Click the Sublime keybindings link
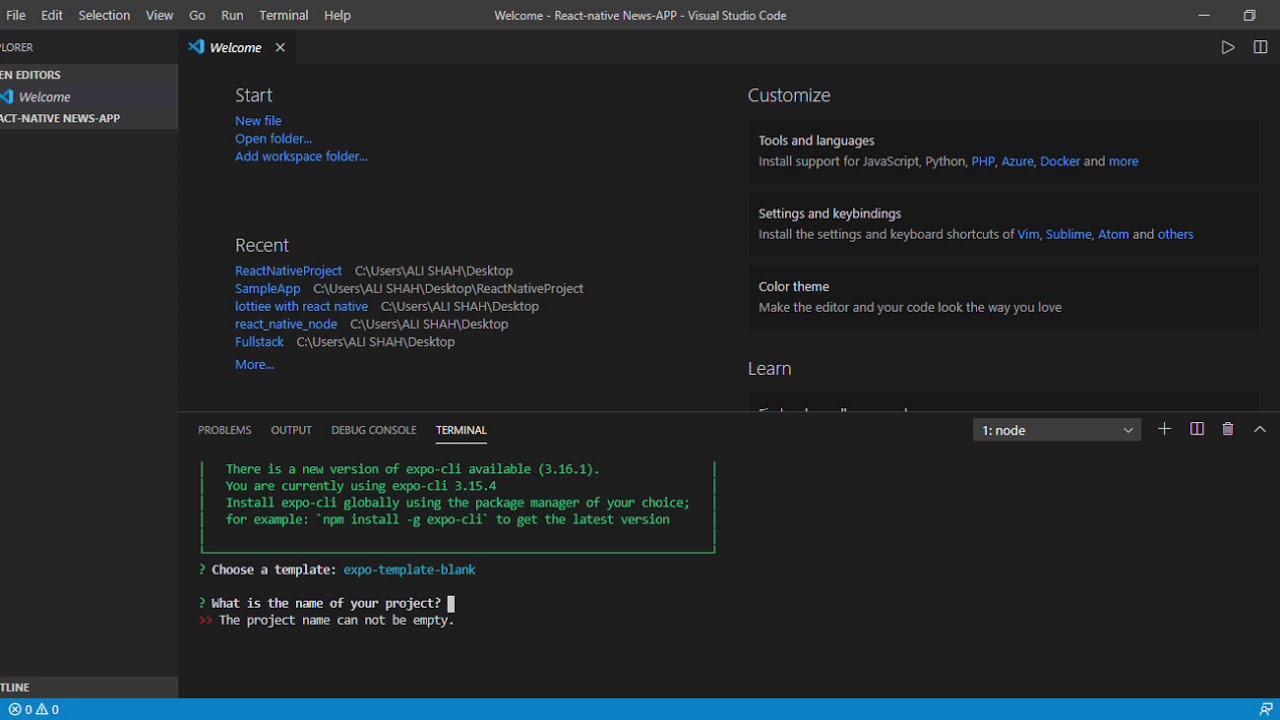The width and height of the screenshot is (1280, 720). pyautogui.click(x=1068, y=234)
